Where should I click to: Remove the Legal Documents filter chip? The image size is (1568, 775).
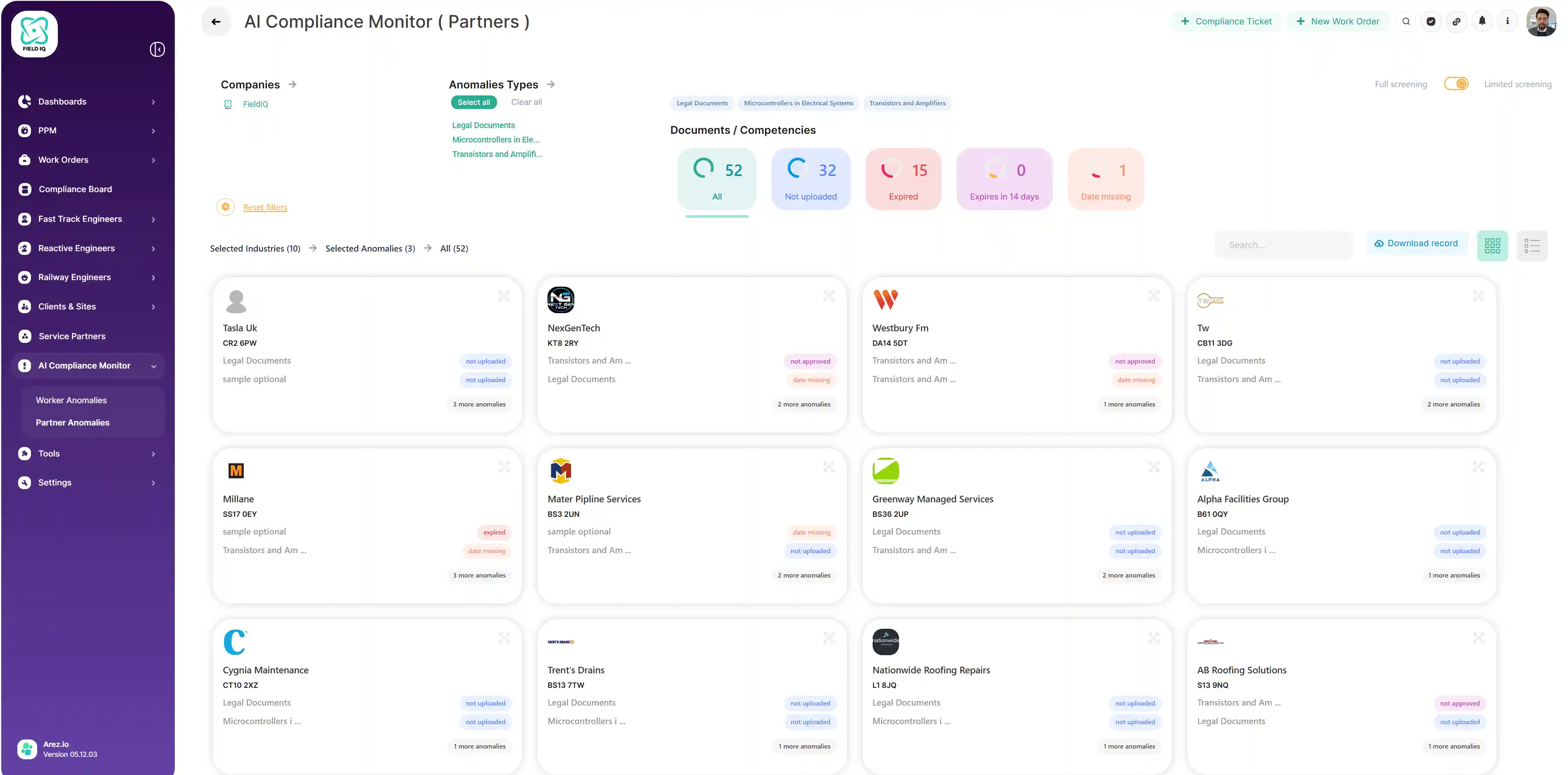tap(702, 104)
